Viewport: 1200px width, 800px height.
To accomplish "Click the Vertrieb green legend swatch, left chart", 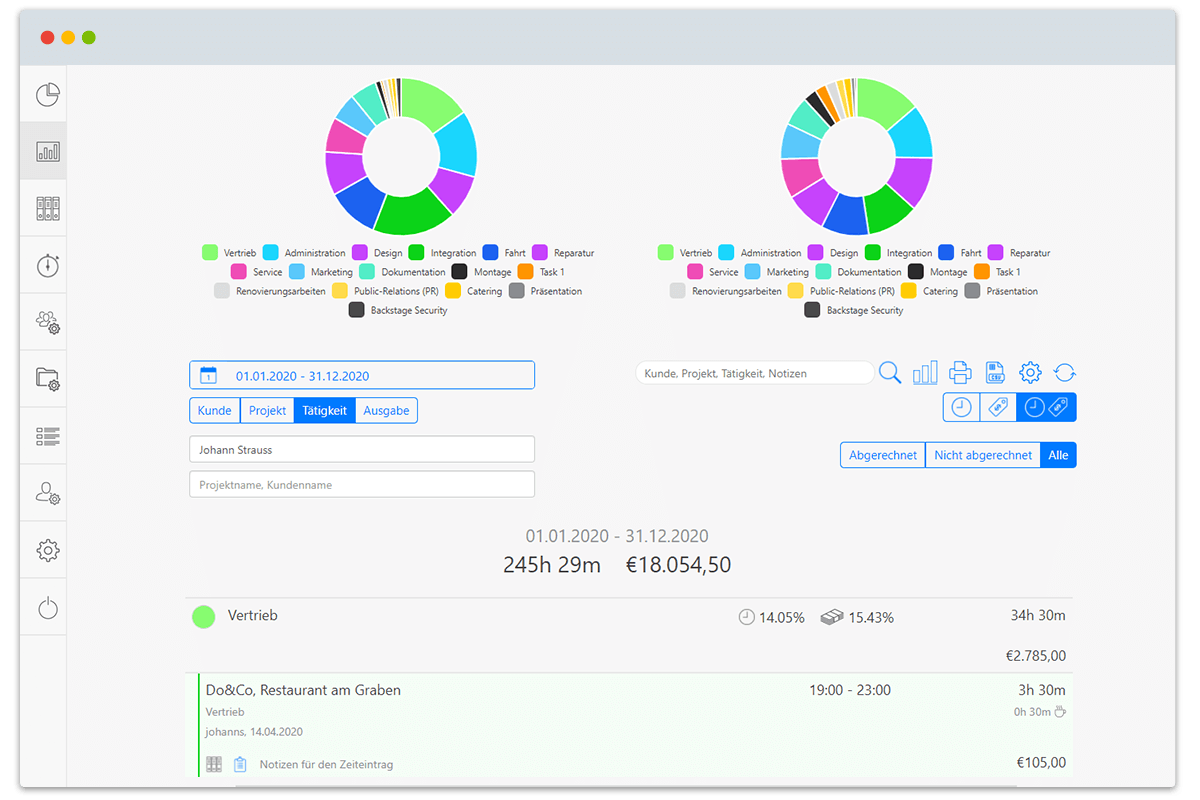I will 210,253.
